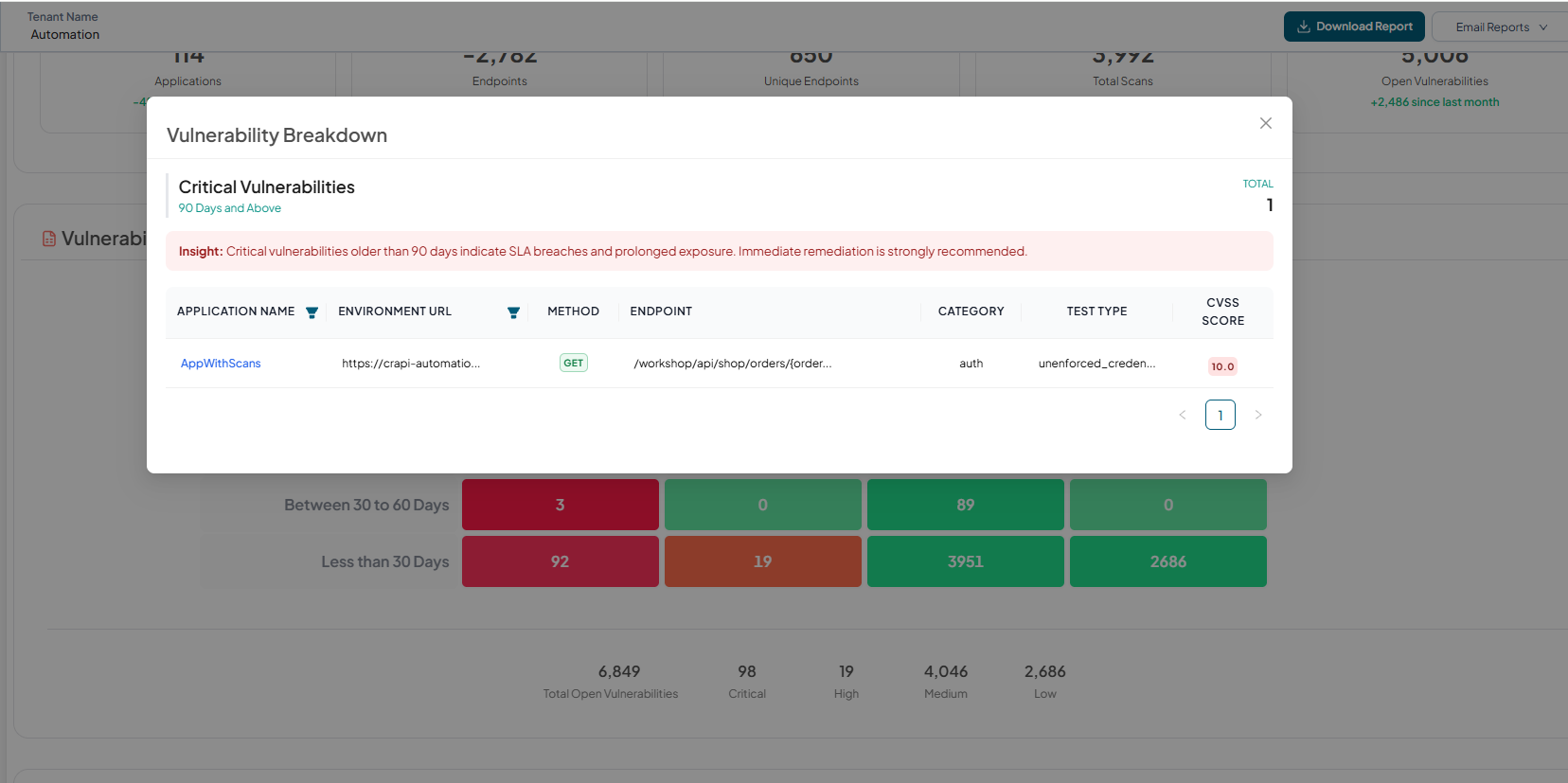Image resolution: width=1568 pixels, height=783 pixels.
Task: Click the Download Report button
Action: pos(1354,27)
